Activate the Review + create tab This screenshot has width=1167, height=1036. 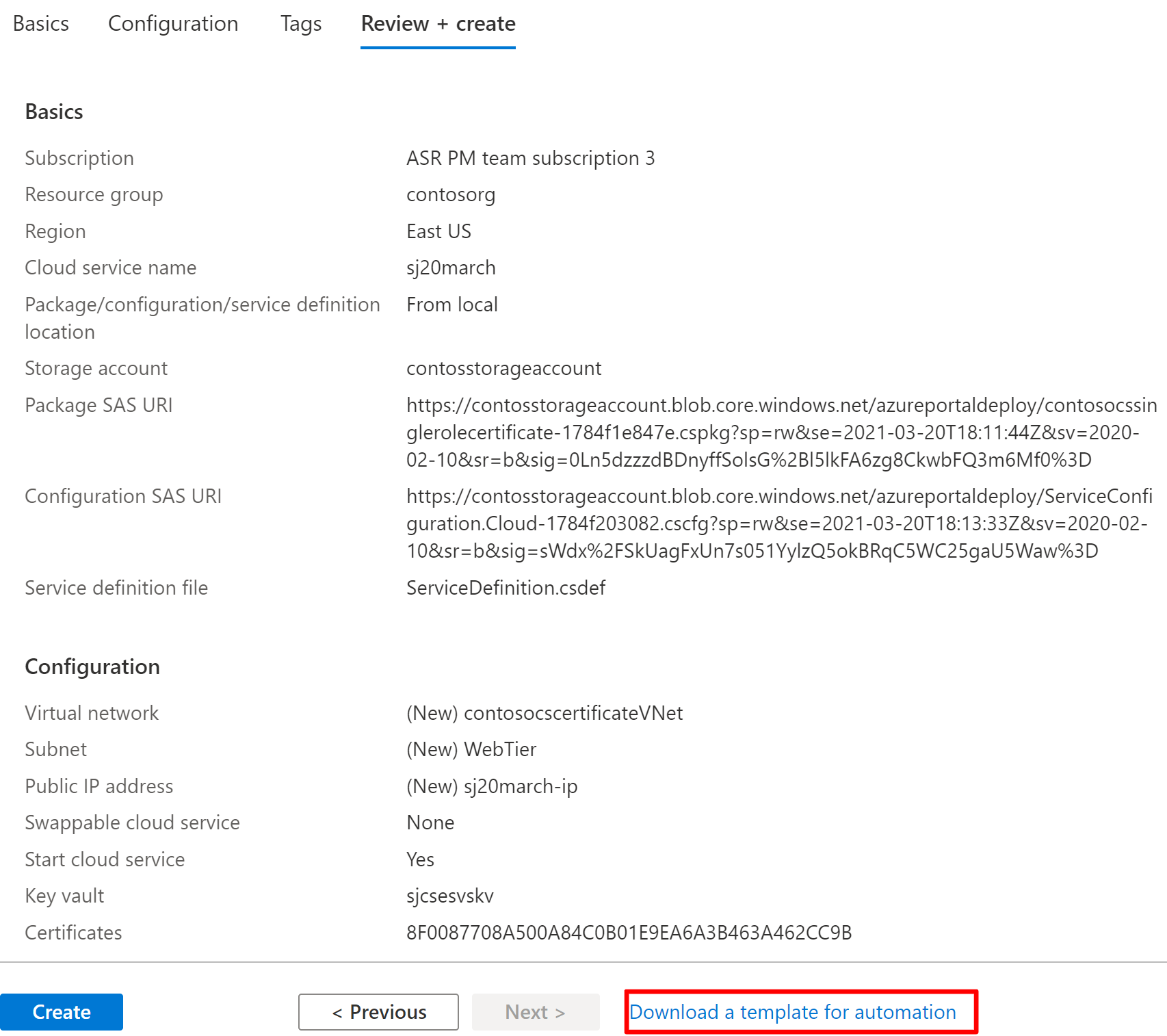[x=437, y=23]
